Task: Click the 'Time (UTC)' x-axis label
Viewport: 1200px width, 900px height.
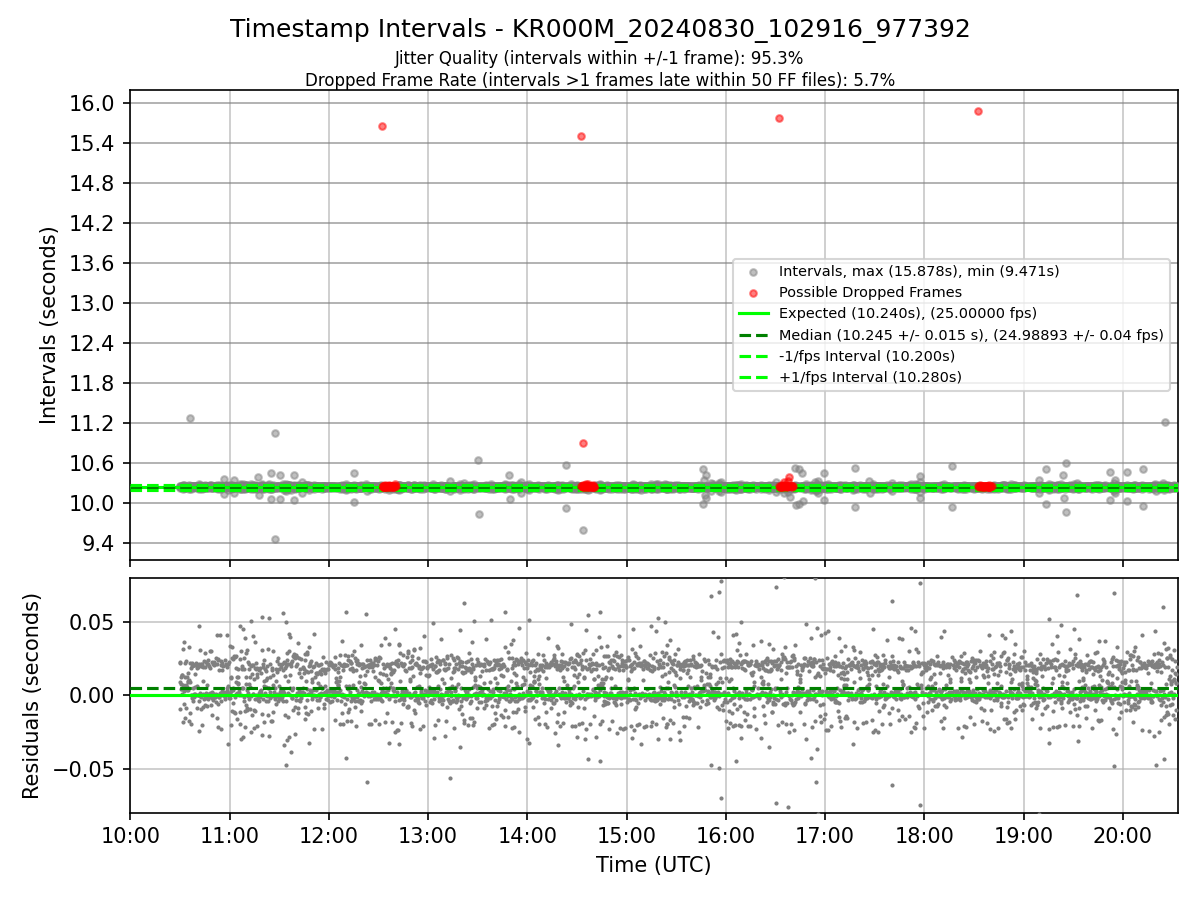Action: tap(653, 865)
